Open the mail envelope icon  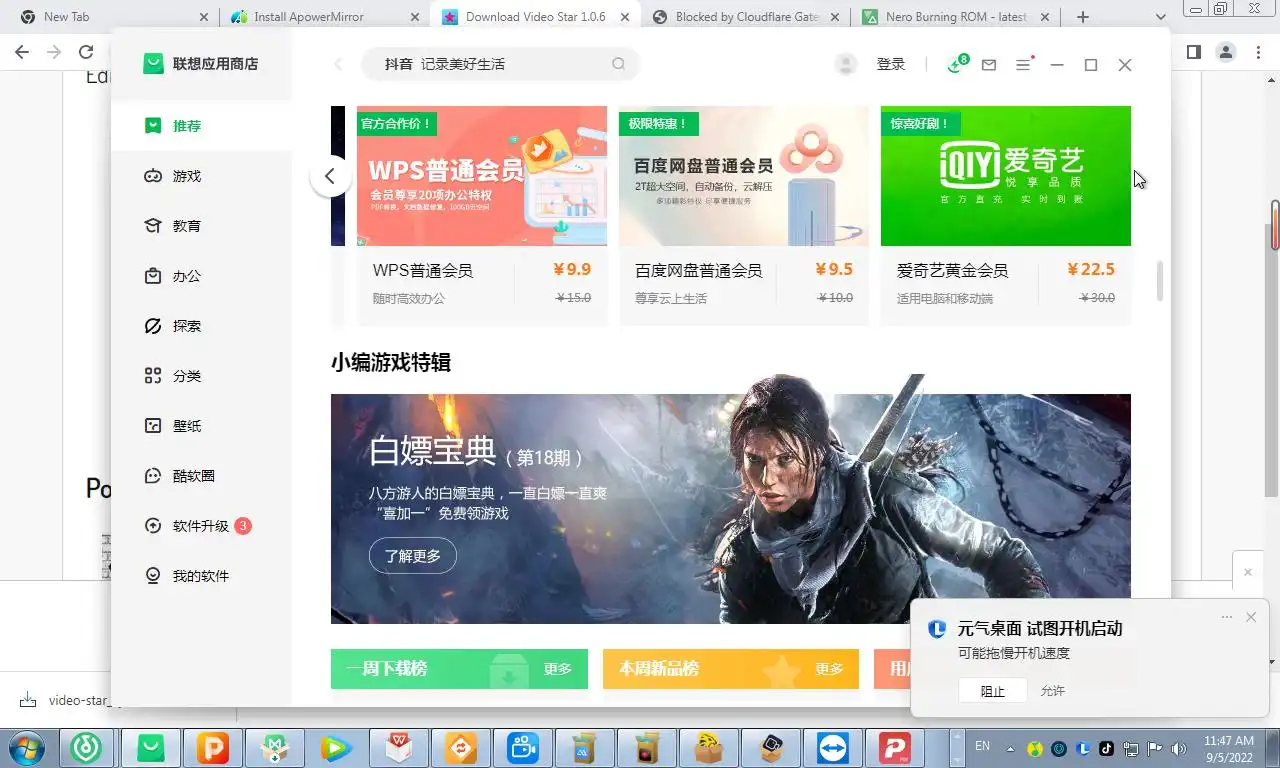989,65
